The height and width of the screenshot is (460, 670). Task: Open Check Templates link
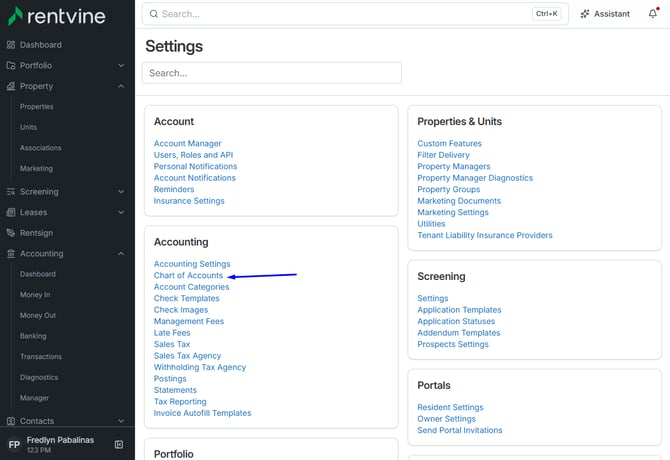(187, 299)
